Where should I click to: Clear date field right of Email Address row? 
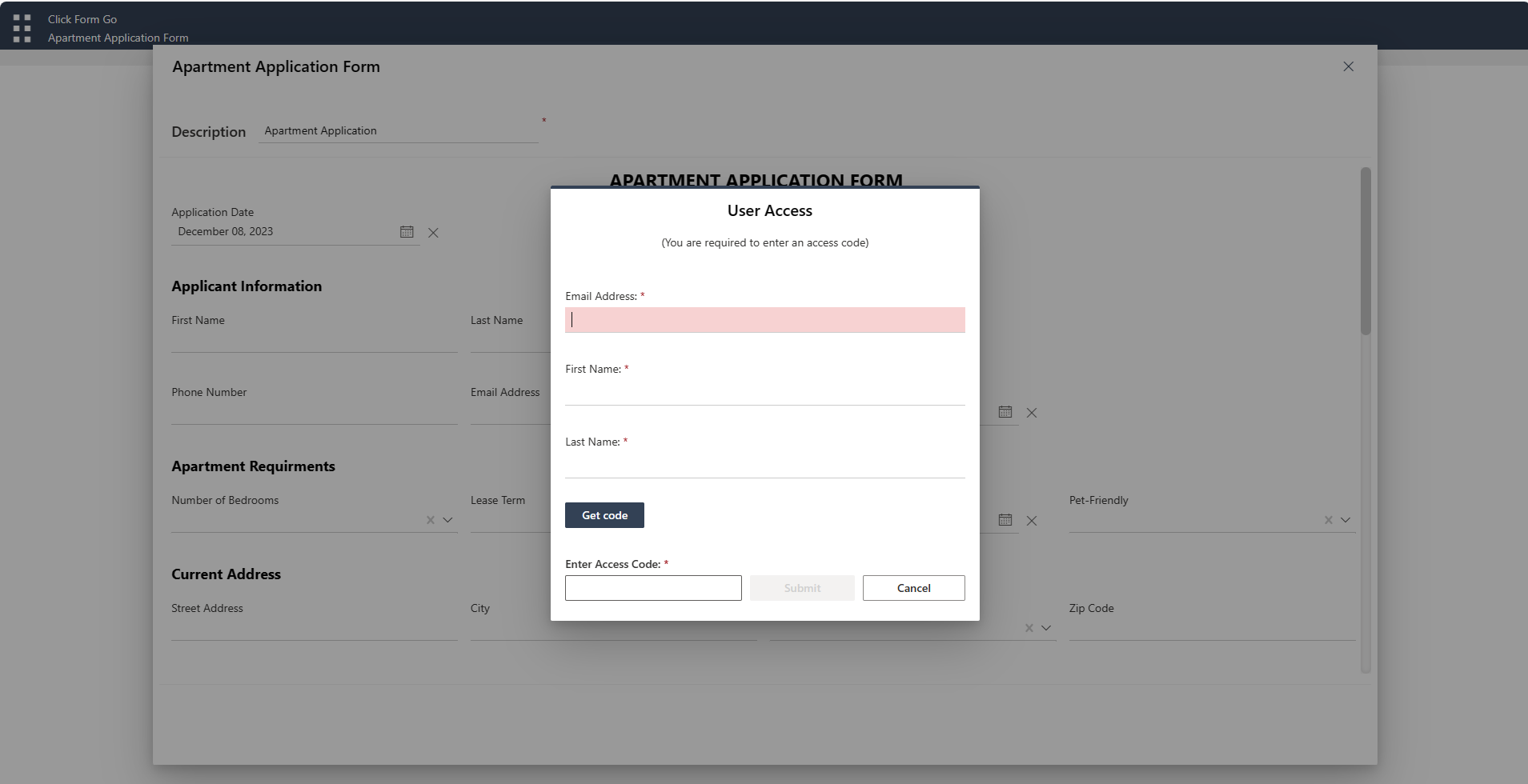coord(1032,413)
